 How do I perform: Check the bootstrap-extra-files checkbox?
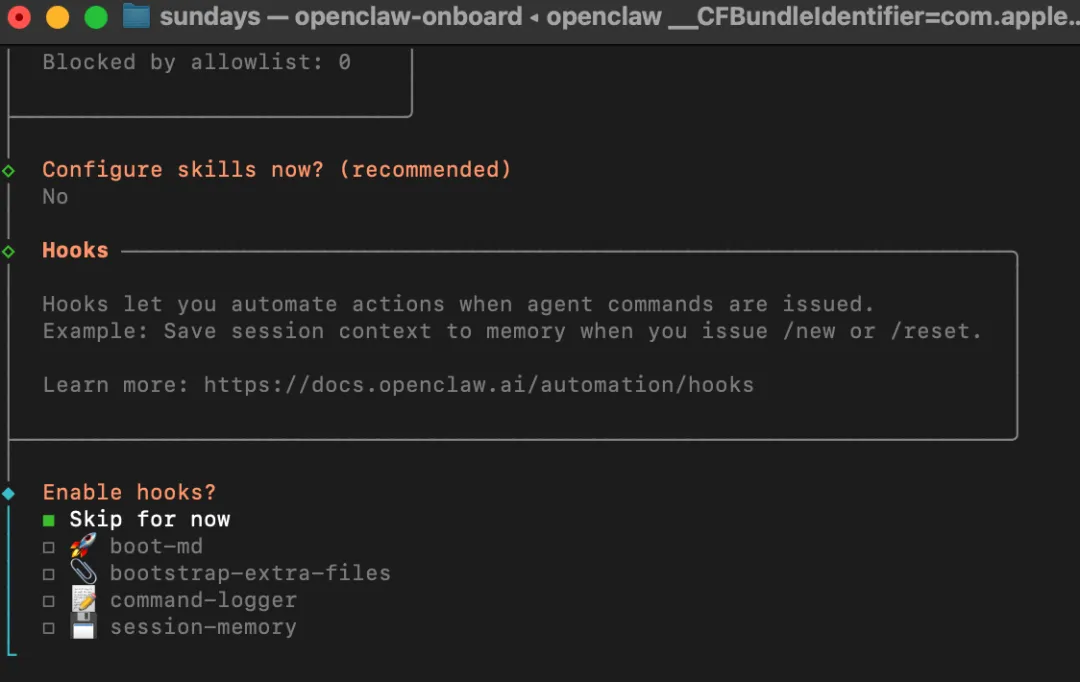click(x=48, y=574)
